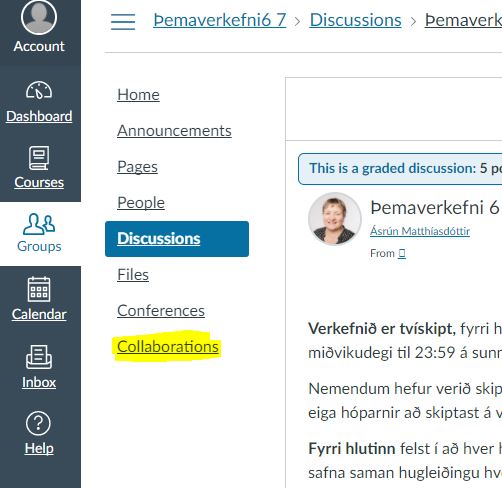Click the paragraph starting Nemendum hefur verið
Screen dimensions: 502x488
click(x=405, y=401)
